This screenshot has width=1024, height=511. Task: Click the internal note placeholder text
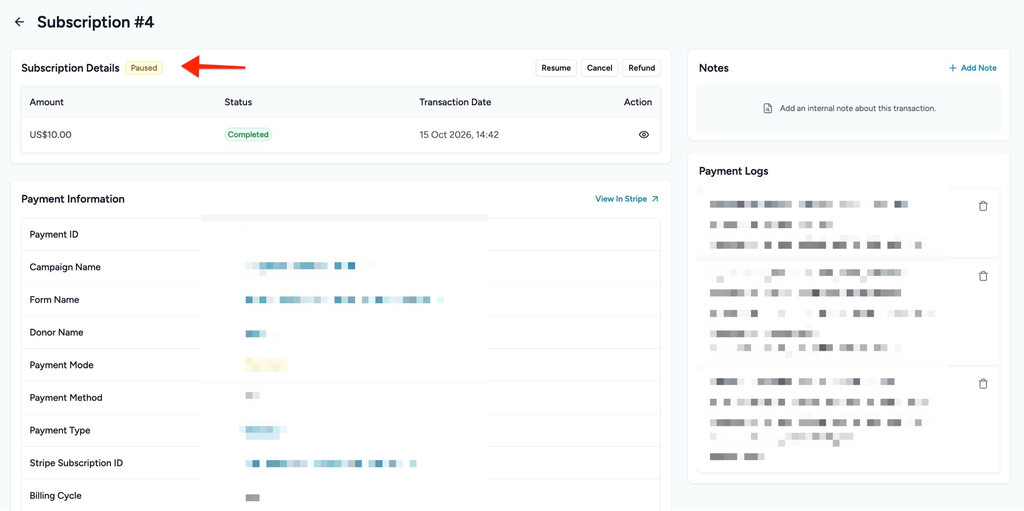[x=857, y=108]
